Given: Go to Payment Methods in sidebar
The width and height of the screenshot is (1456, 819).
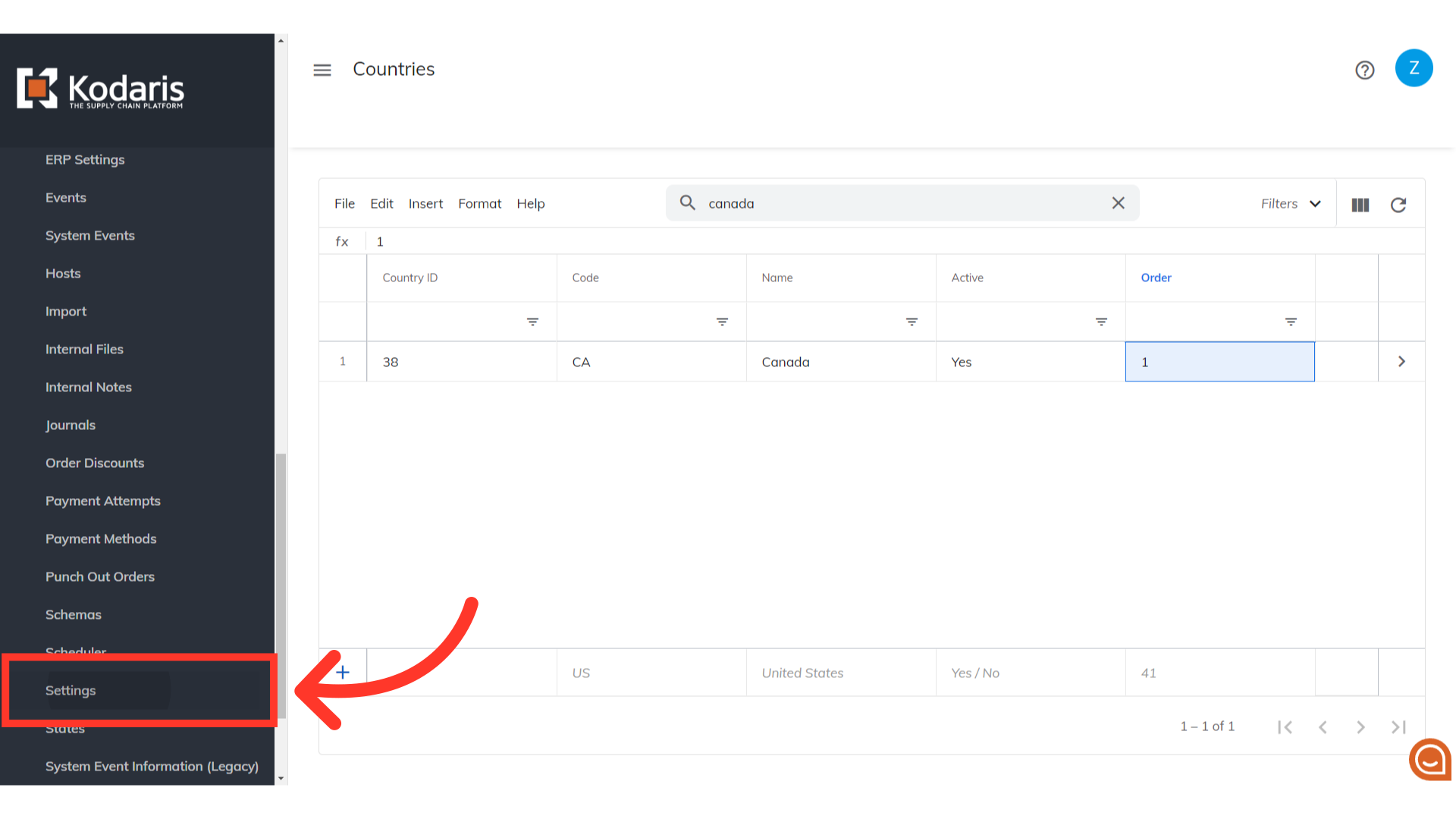Looking at the screenshot, I should click(x=101, y=539).
